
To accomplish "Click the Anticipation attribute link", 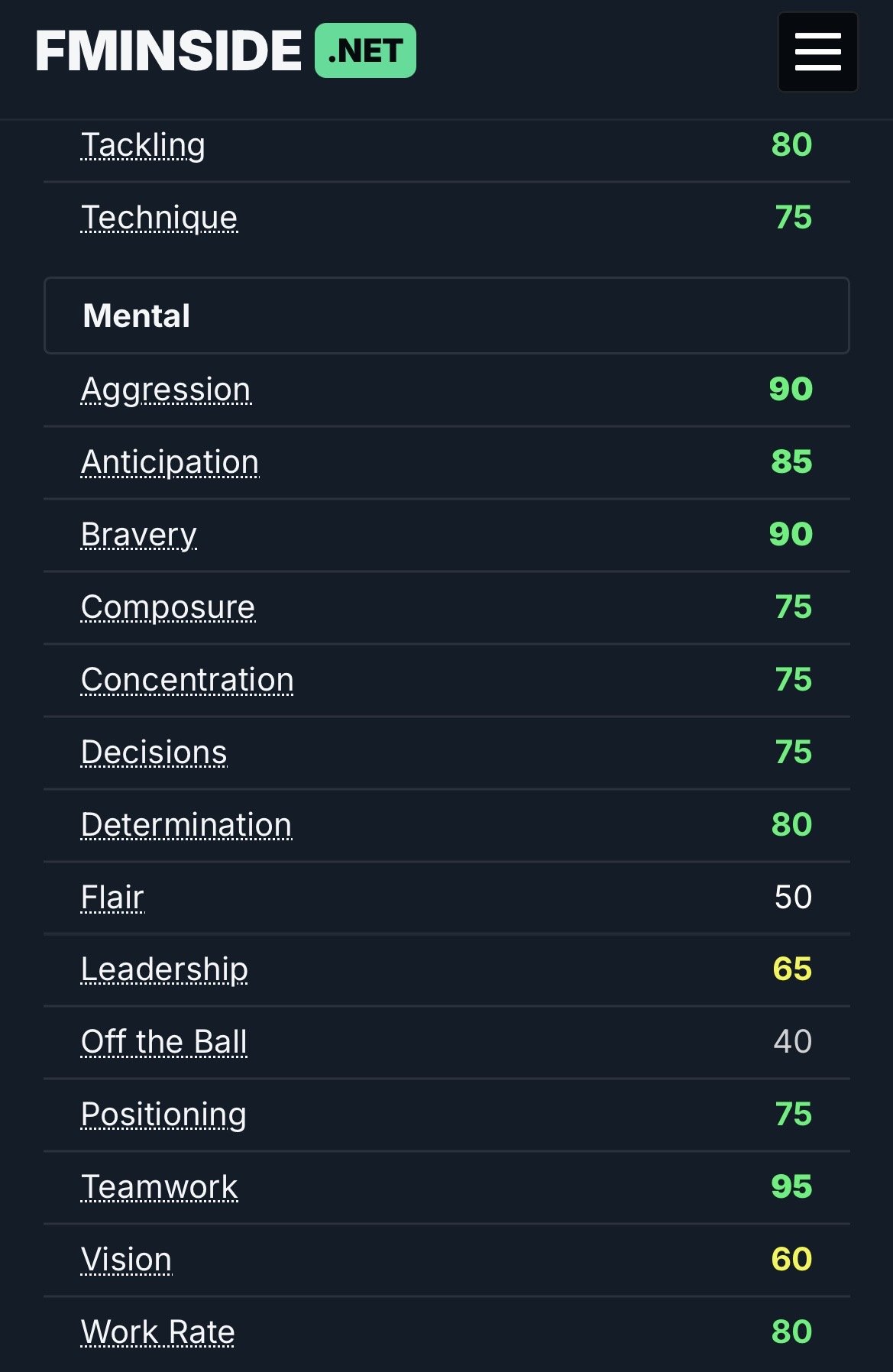I will pos(170,462).
